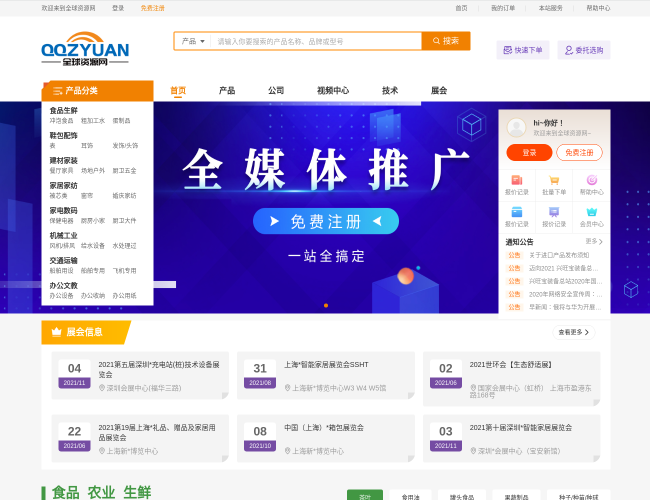
Task: Select the 展会 navigation tab
Action: [x=439, y=90]
